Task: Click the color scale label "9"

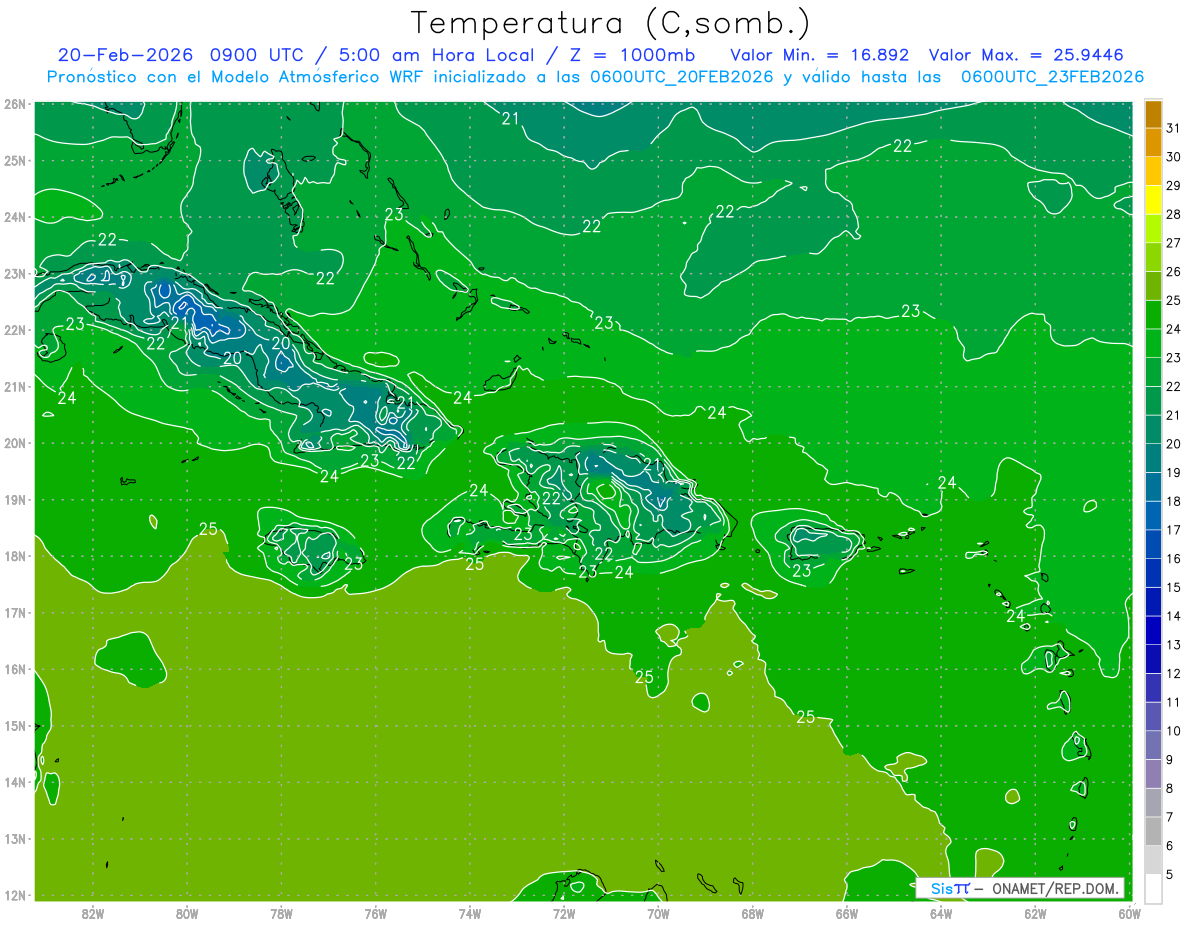Action: point(1169,760)
